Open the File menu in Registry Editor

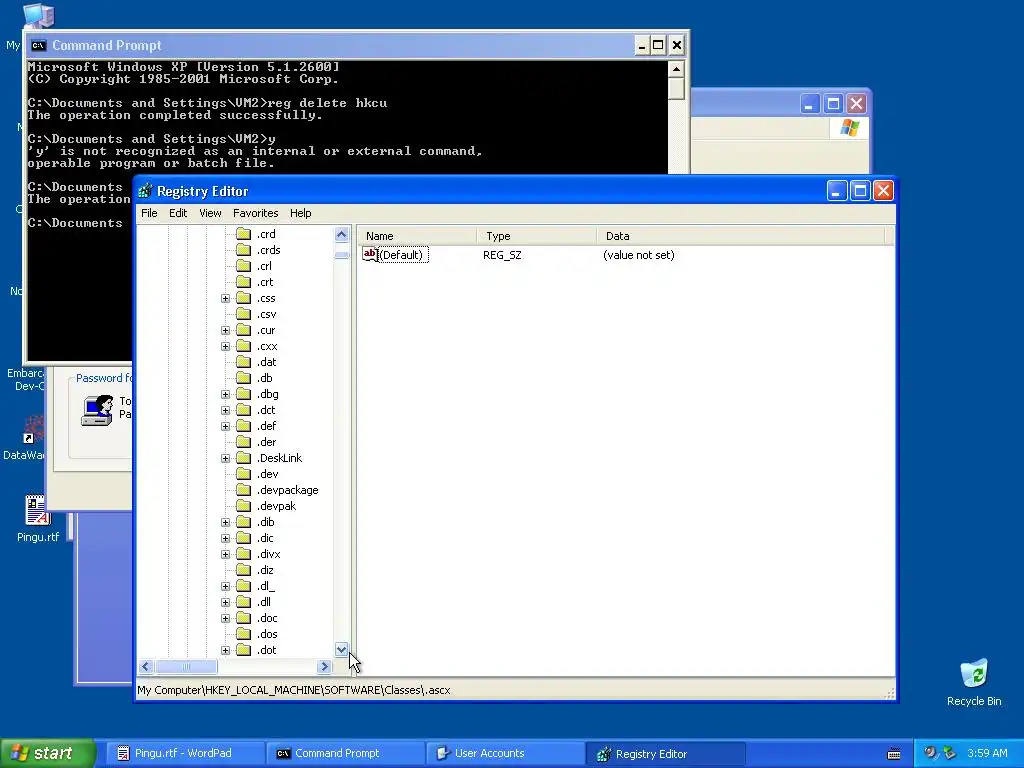(x=149, y=213)
